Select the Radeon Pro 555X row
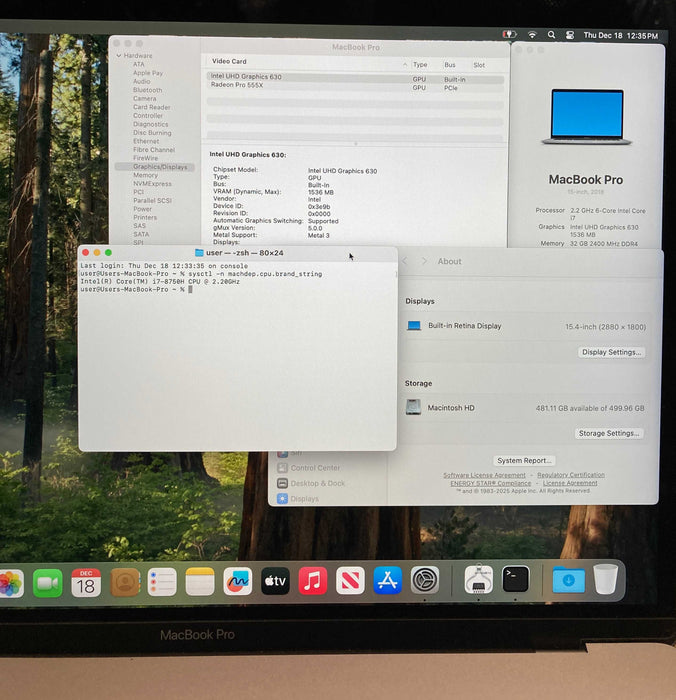 (x=355, y=86)
